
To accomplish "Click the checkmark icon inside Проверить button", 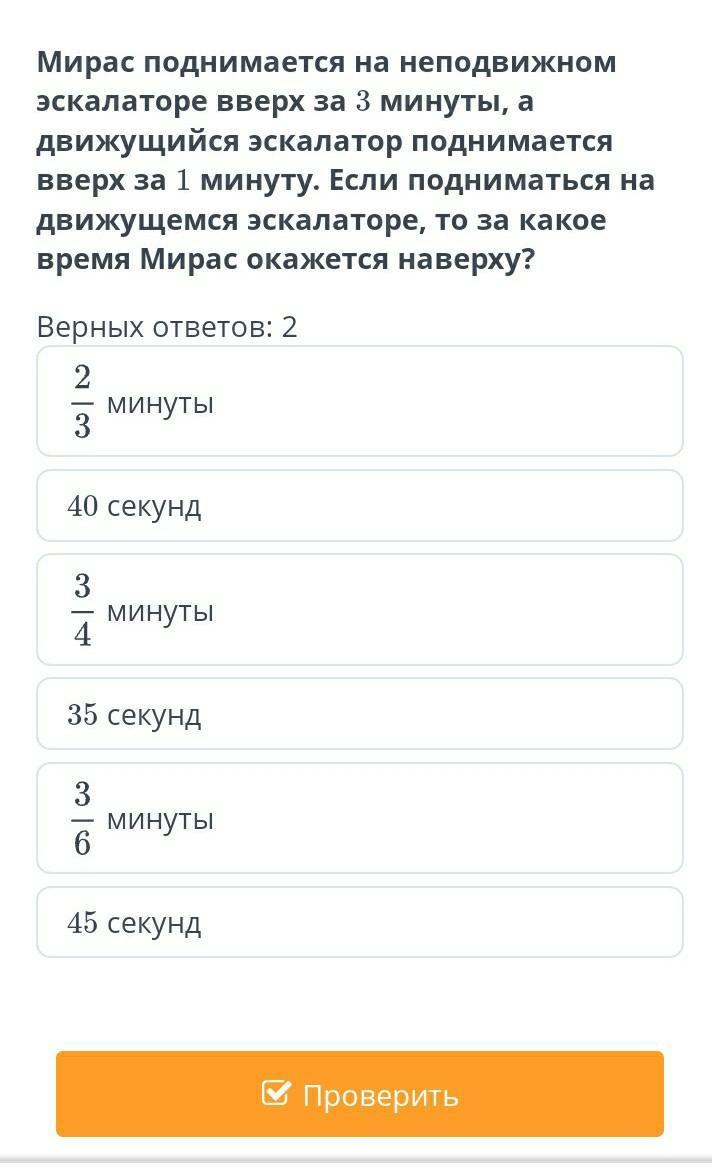I will pos(276,1094).
